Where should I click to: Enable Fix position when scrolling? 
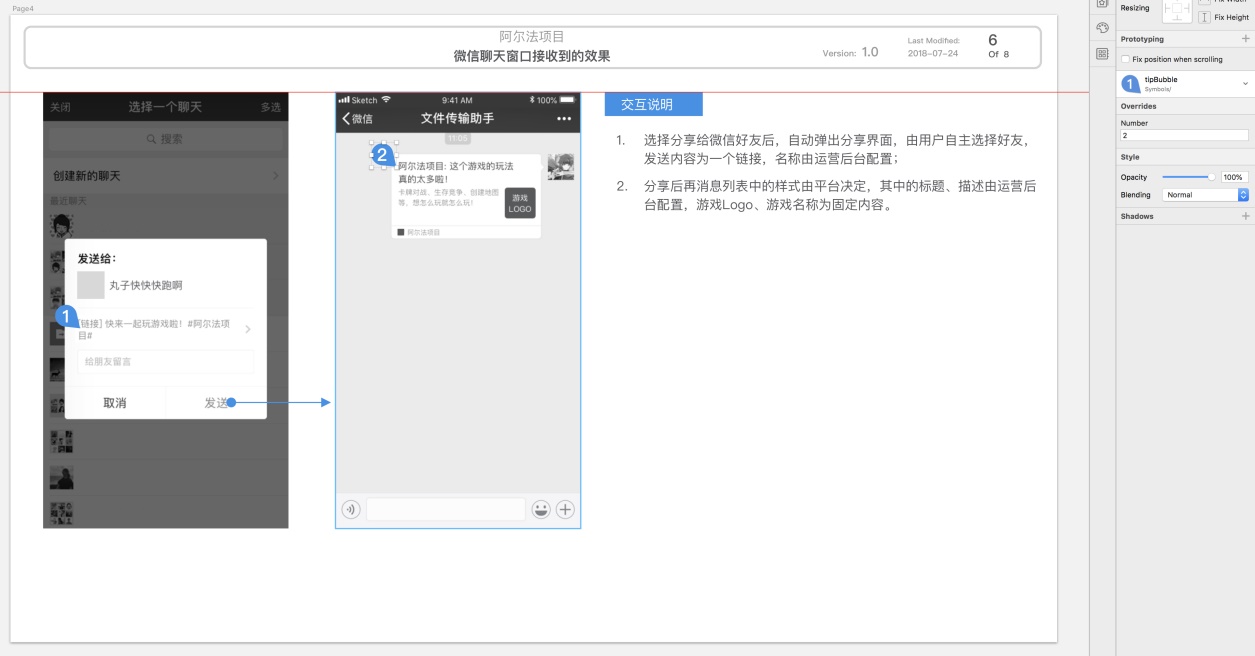coord(1127,59)
